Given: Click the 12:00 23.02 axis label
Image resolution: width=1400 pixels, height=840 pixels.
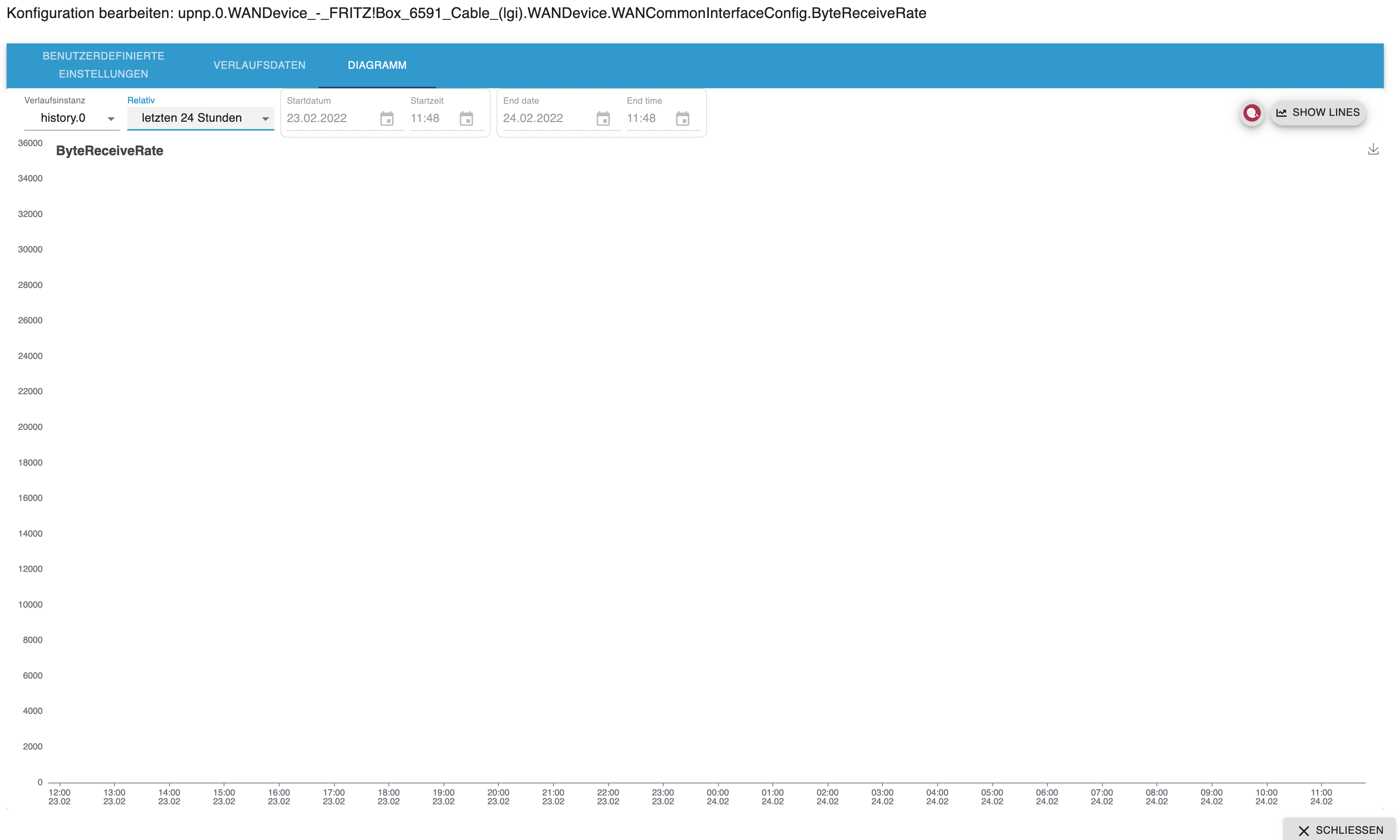Looking at the screenshot, I should coord(60,797).
